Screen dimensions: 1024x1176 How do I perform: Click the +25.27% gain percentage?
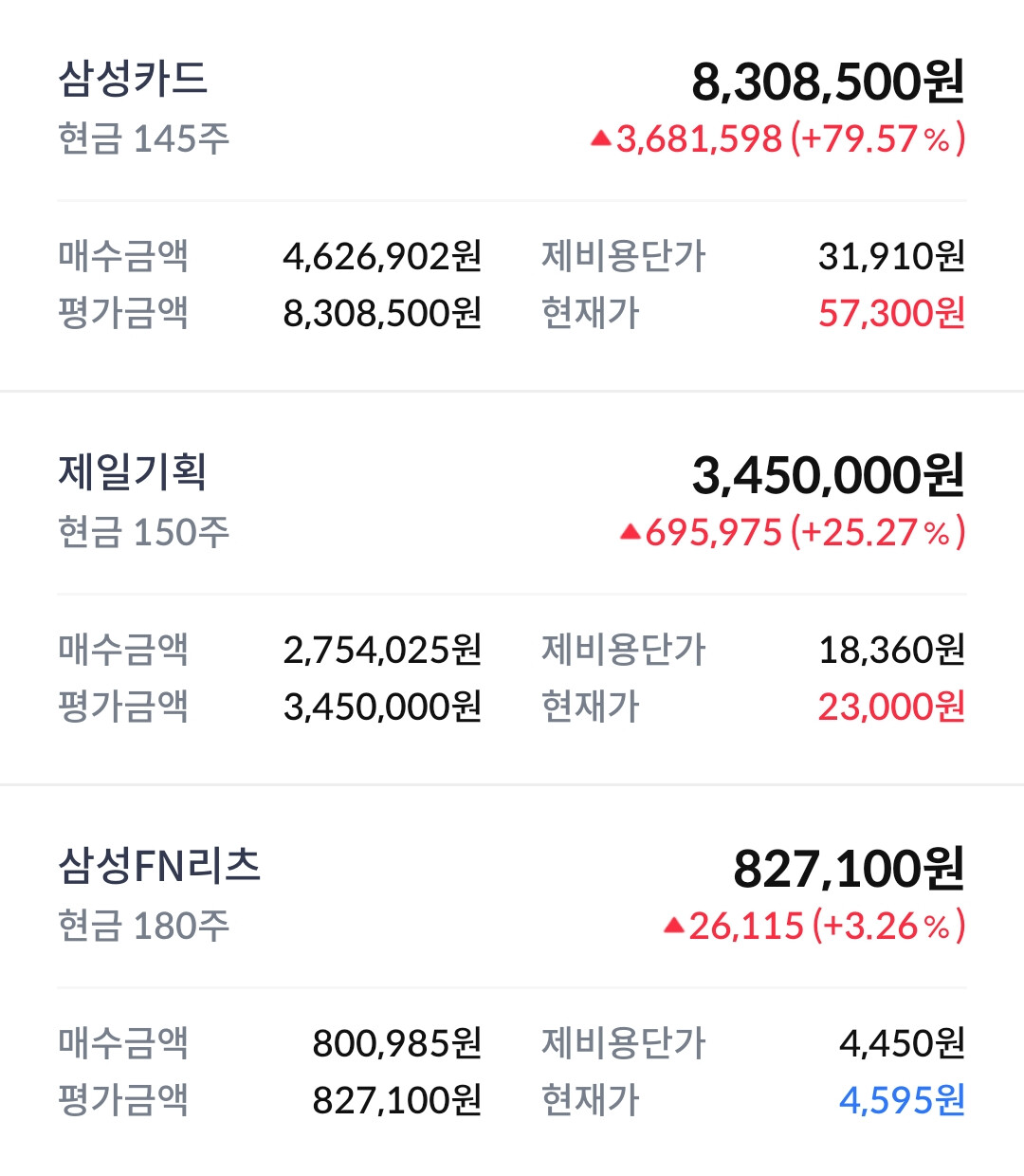click(x=877, y=533)
